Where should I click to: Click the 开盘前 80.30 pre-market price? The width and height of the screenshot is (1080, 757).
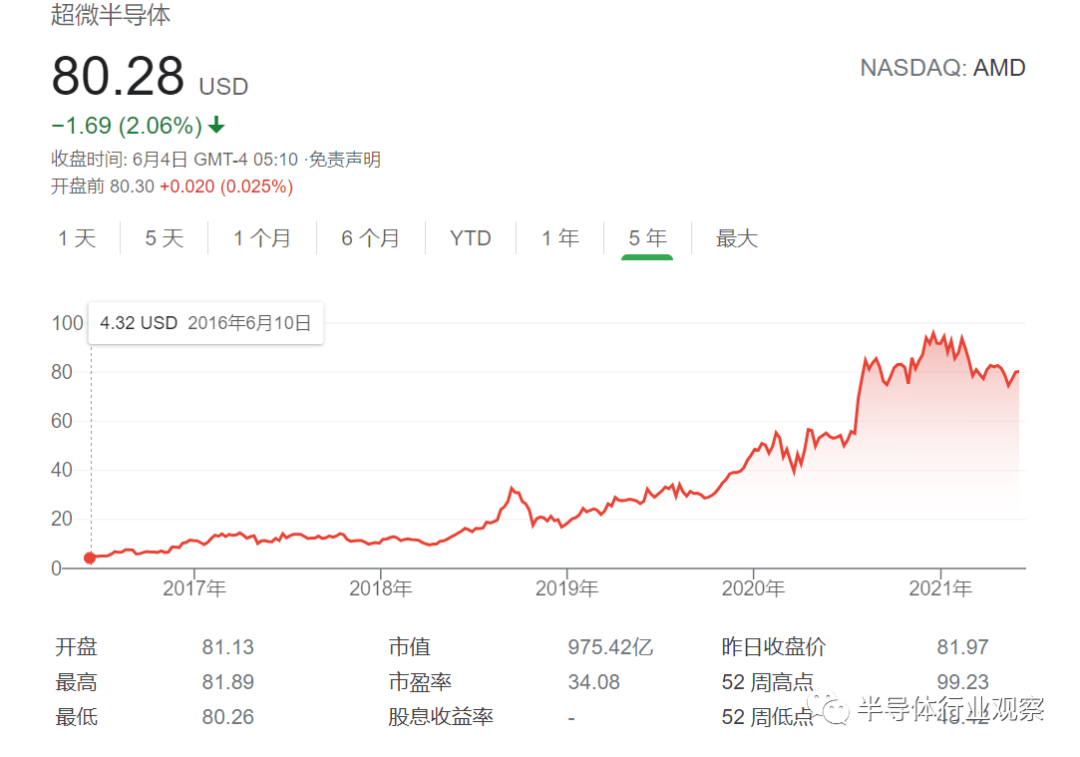(x=103, y=187)
